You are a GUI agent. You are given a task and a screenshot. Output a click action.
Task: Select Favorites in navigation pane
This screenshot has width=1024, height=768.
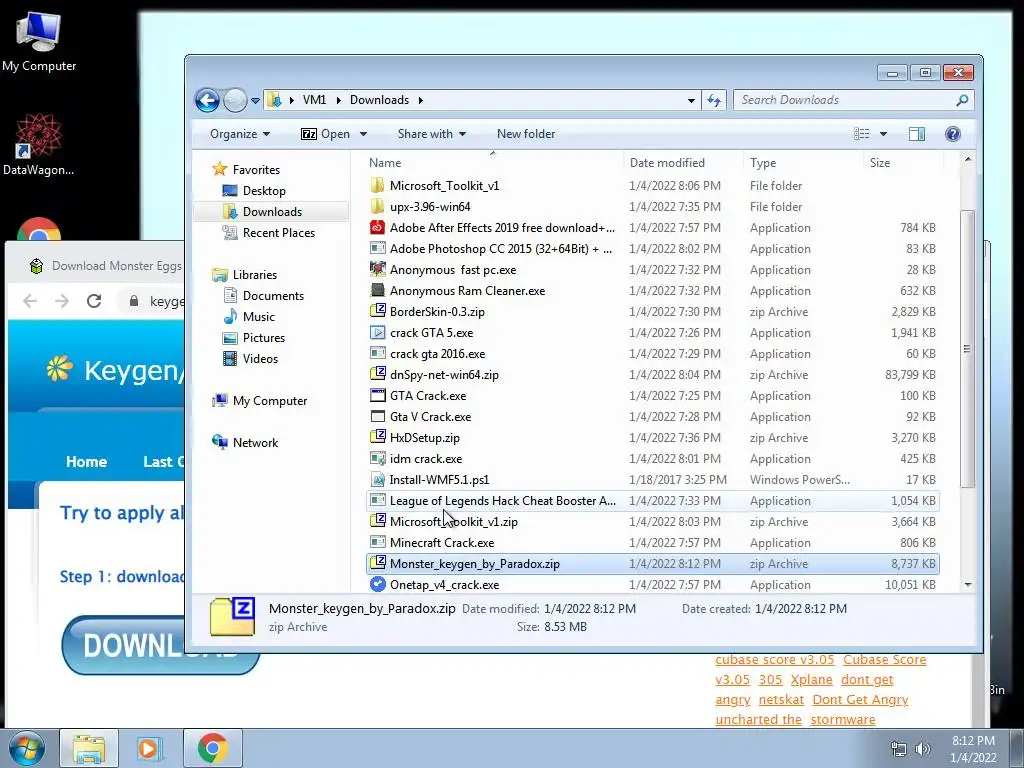pyautogui.click(x=256, y=170)
